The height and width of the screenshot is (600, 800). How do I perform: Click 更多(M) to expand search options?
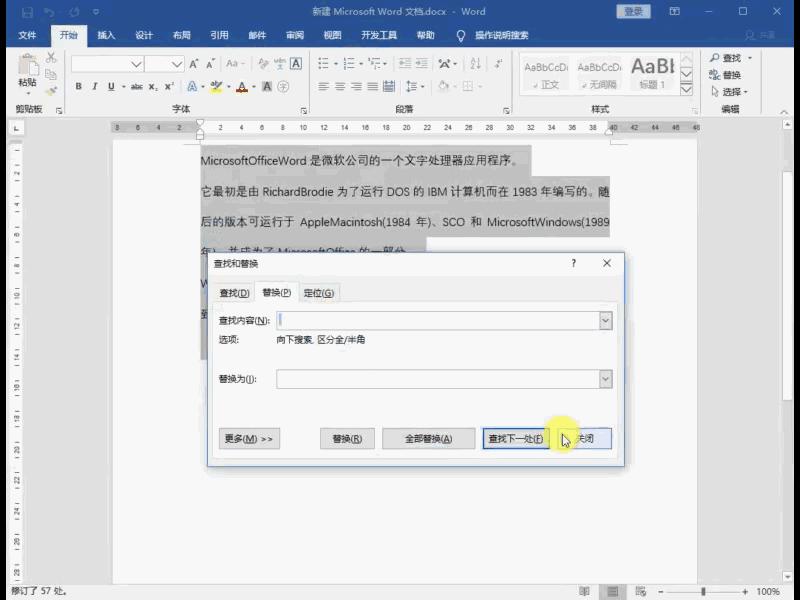tap(248, 438)
